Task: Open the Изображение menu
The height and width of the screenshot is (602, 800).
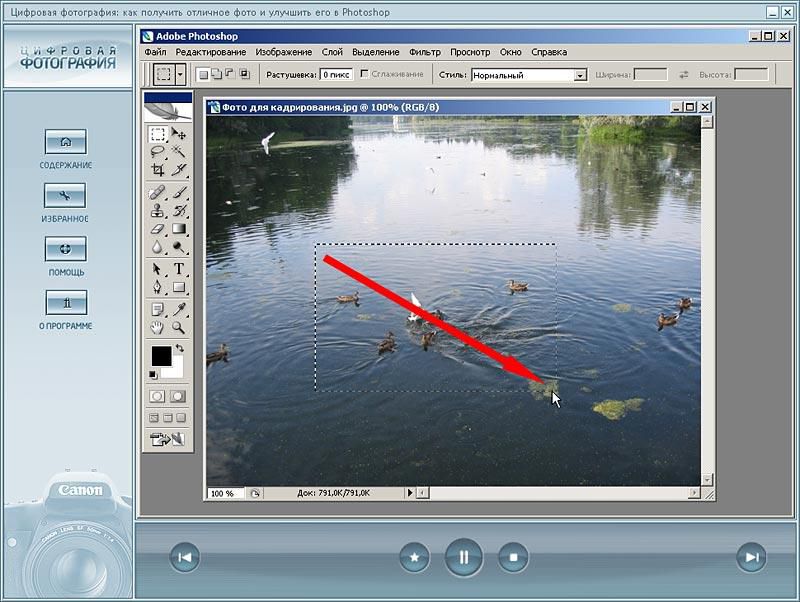Action: 285,52
